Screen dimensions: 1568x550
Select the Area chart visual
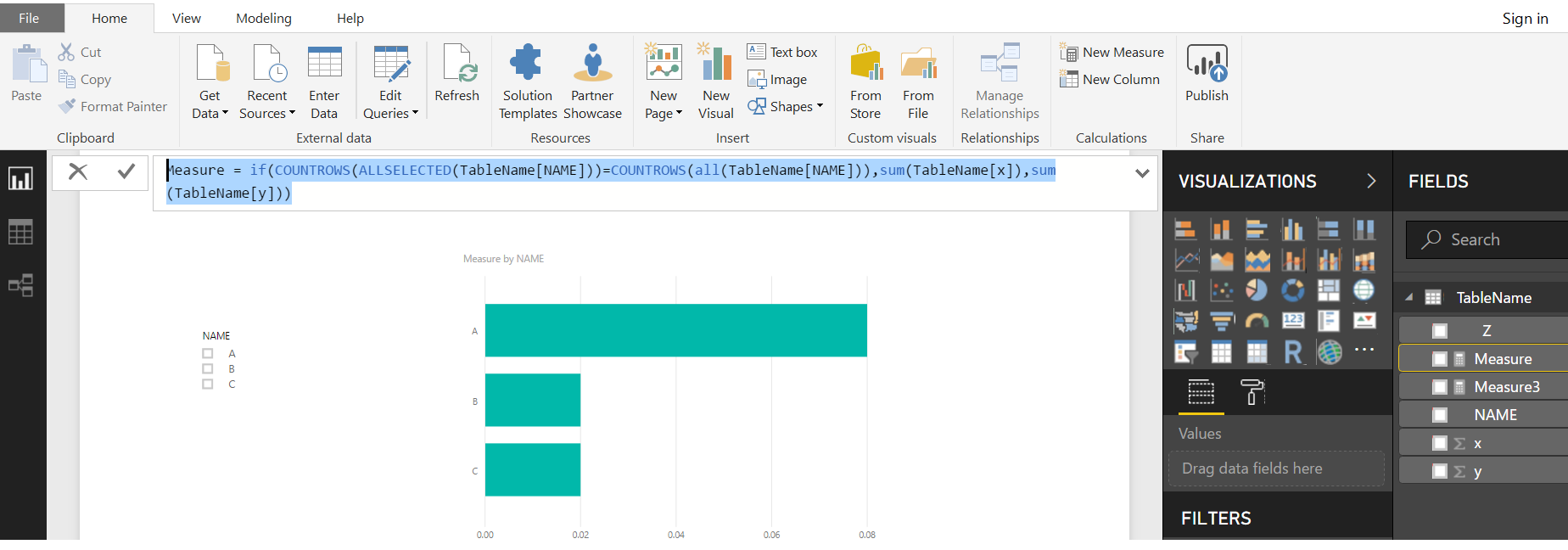pyautogui.click(x=1221, y=260)
